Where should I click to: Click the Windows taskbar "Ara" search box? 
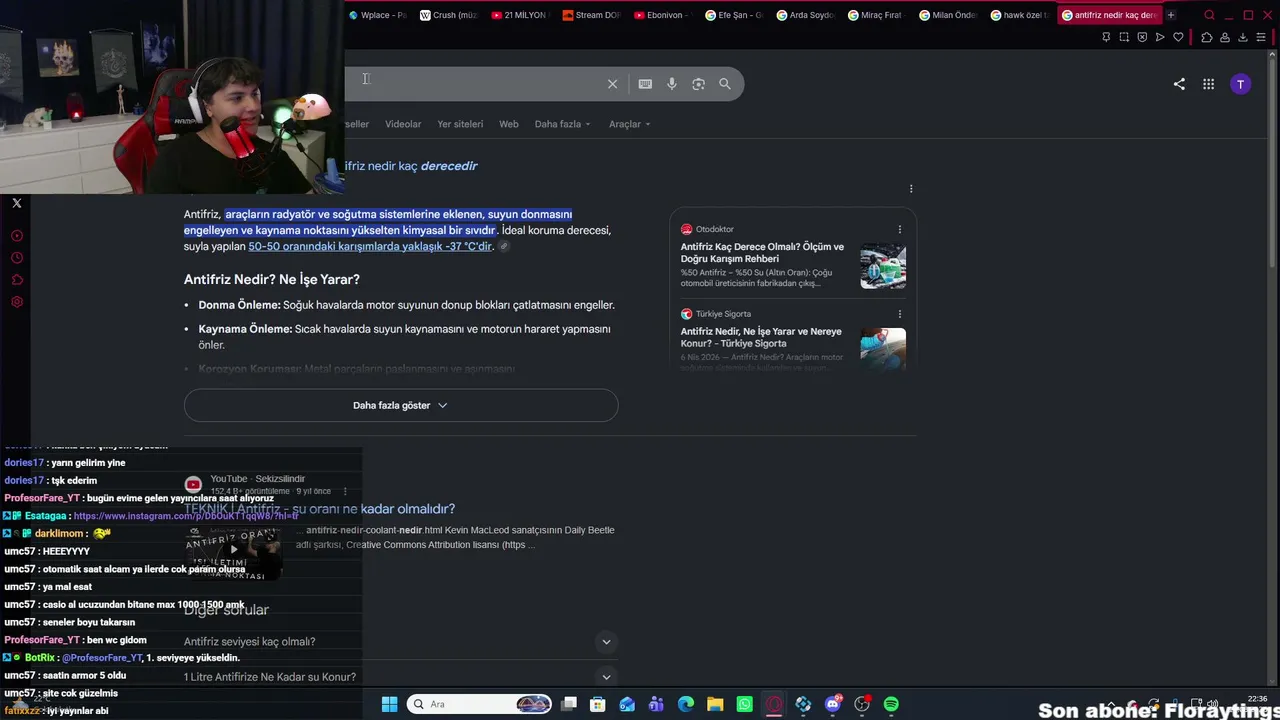(x=480, y=704)
